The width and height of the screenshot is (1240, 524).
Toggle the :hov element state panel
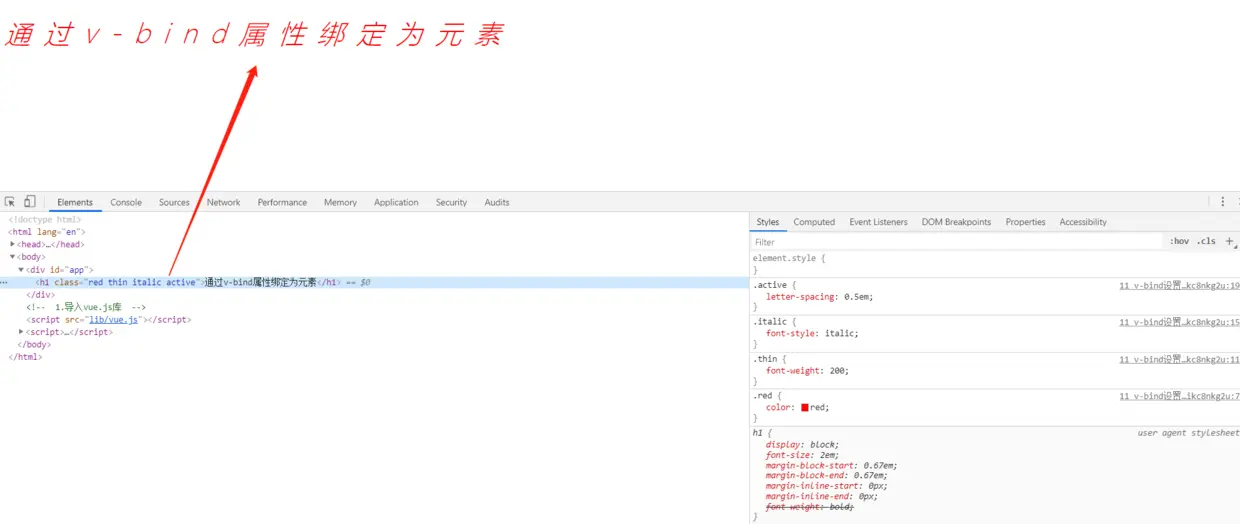point(1180,241)
